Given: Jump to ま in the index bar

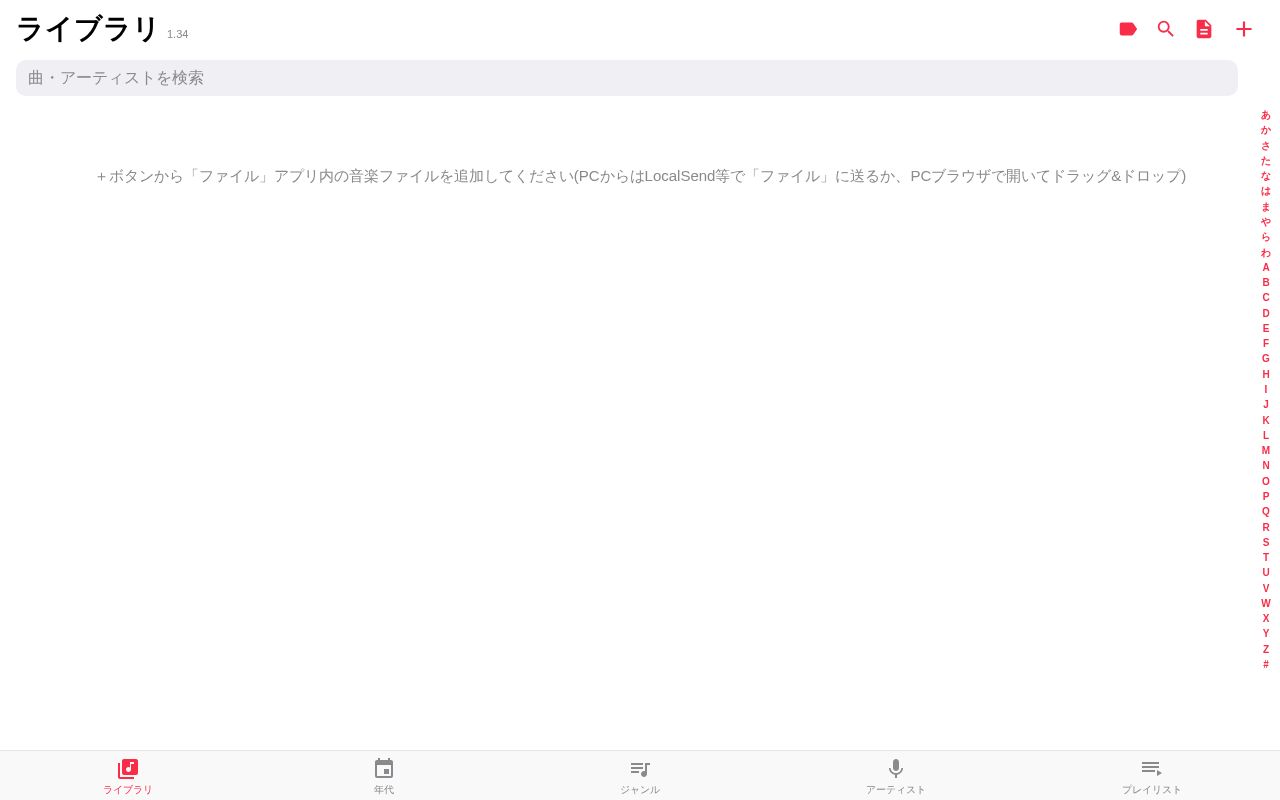Looking at the screenshot, I should (x=1266, y=207).
